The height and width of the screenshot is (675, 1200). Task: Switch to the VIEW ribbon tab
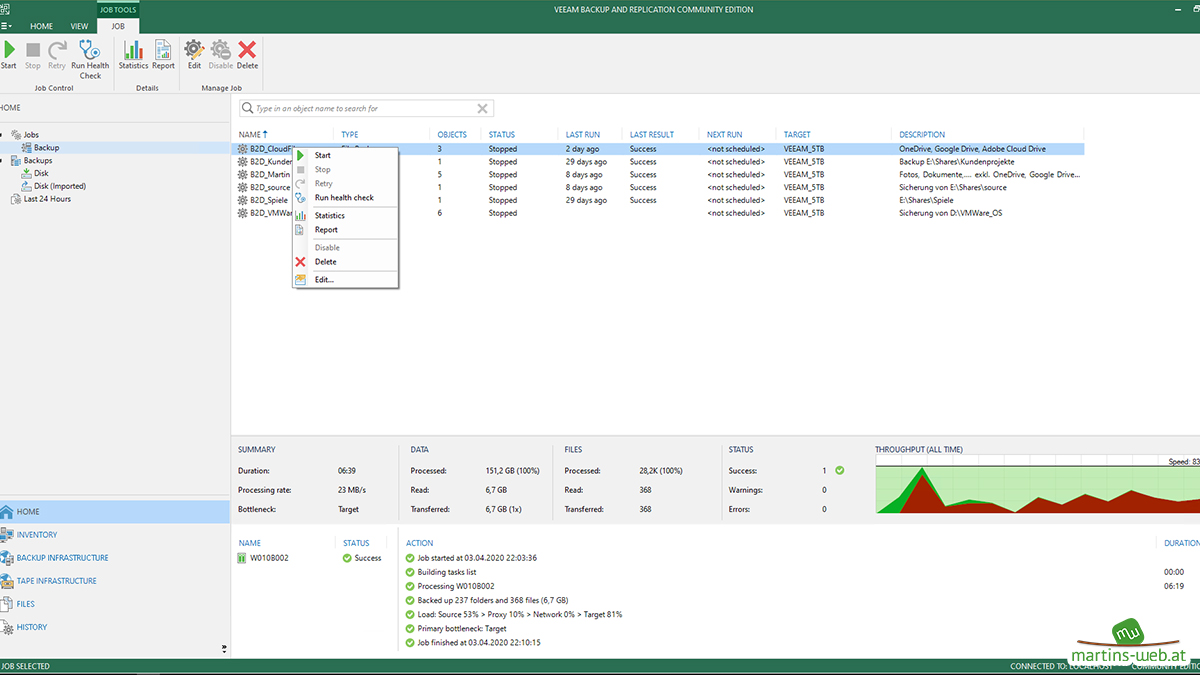point(79,26)
